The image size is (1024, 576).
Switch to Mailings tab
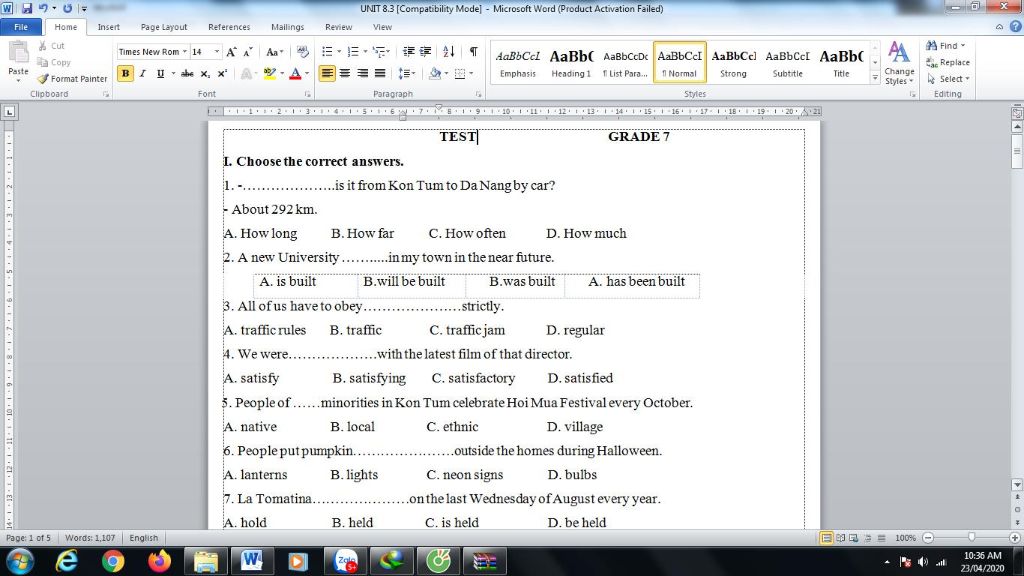click(287, 27)
